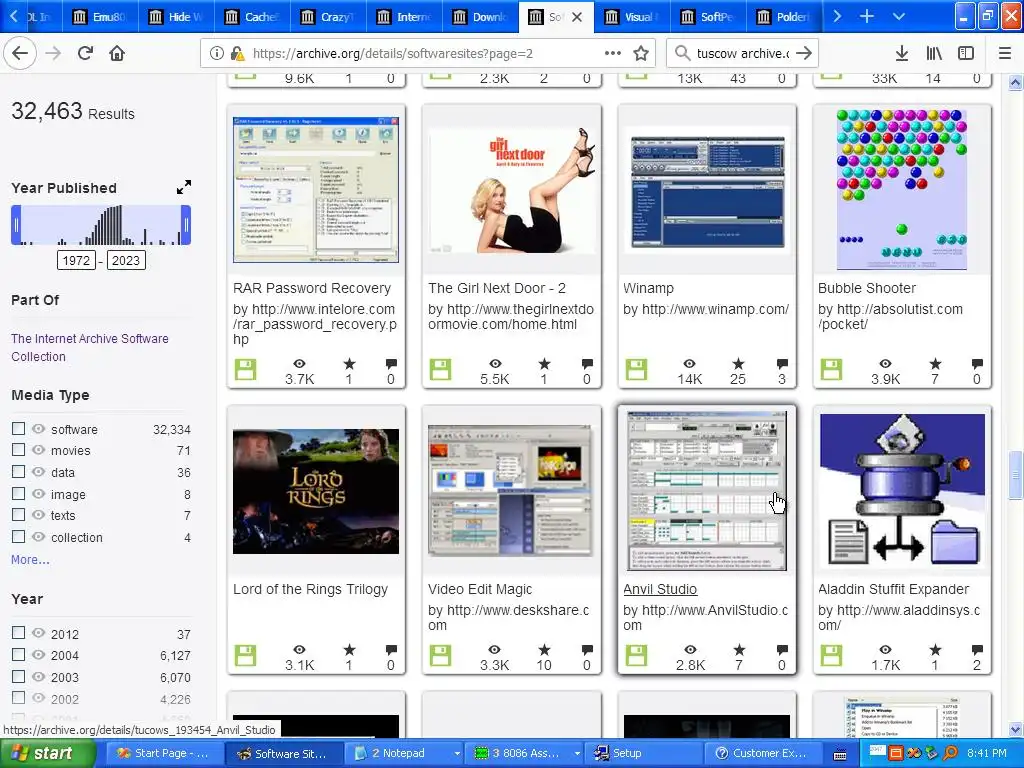1024x768 pixels.
Task: Switch to the Polder tab
Action: pos(784,17)
